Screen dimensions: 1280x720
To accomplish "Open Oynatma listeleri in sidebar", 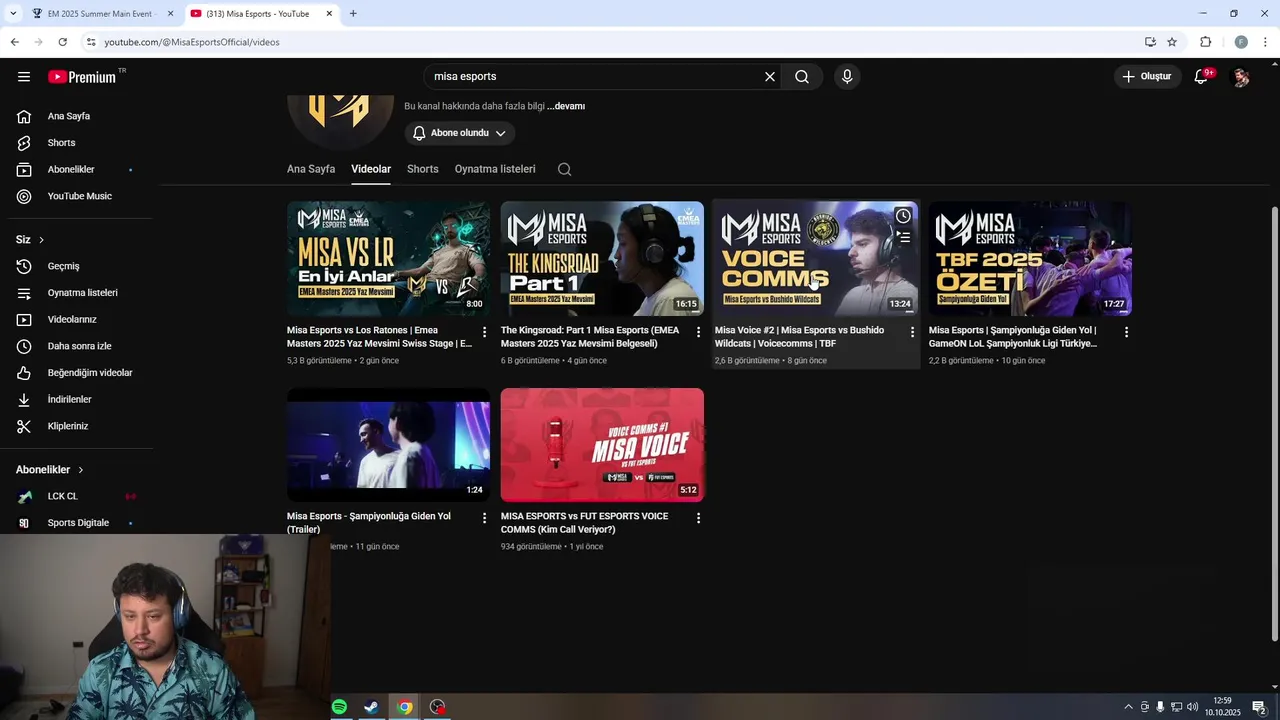I will [x=77, y=293].
